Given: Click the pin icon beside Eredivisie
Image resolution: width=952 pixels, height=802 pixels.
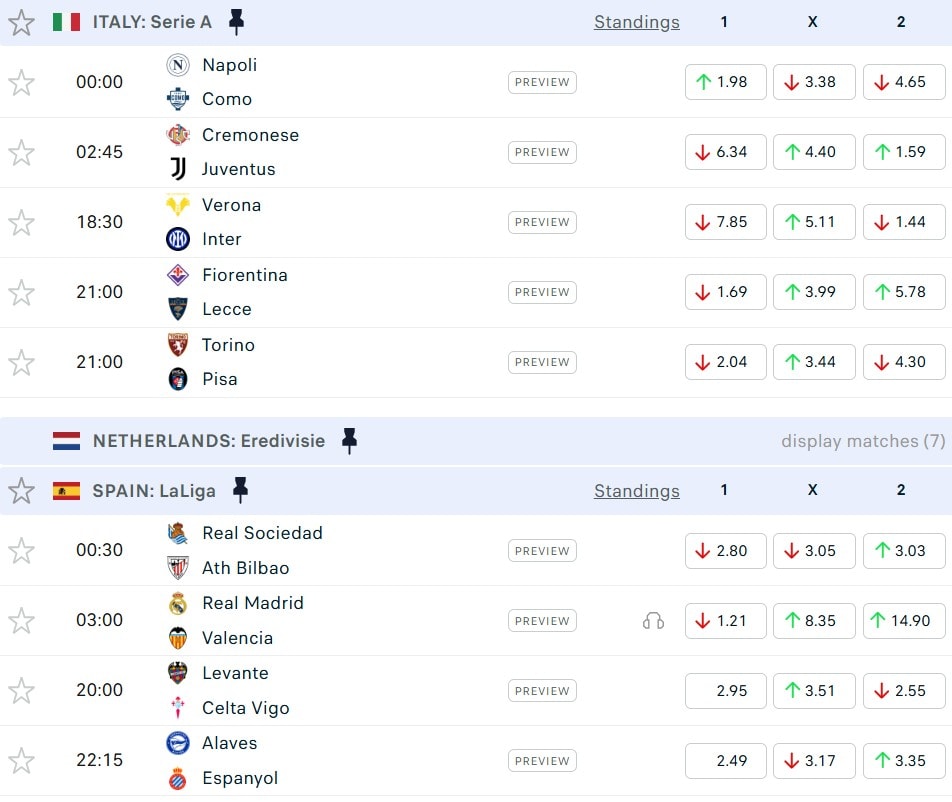Looking at the screenshot, I should click(349, 441).
